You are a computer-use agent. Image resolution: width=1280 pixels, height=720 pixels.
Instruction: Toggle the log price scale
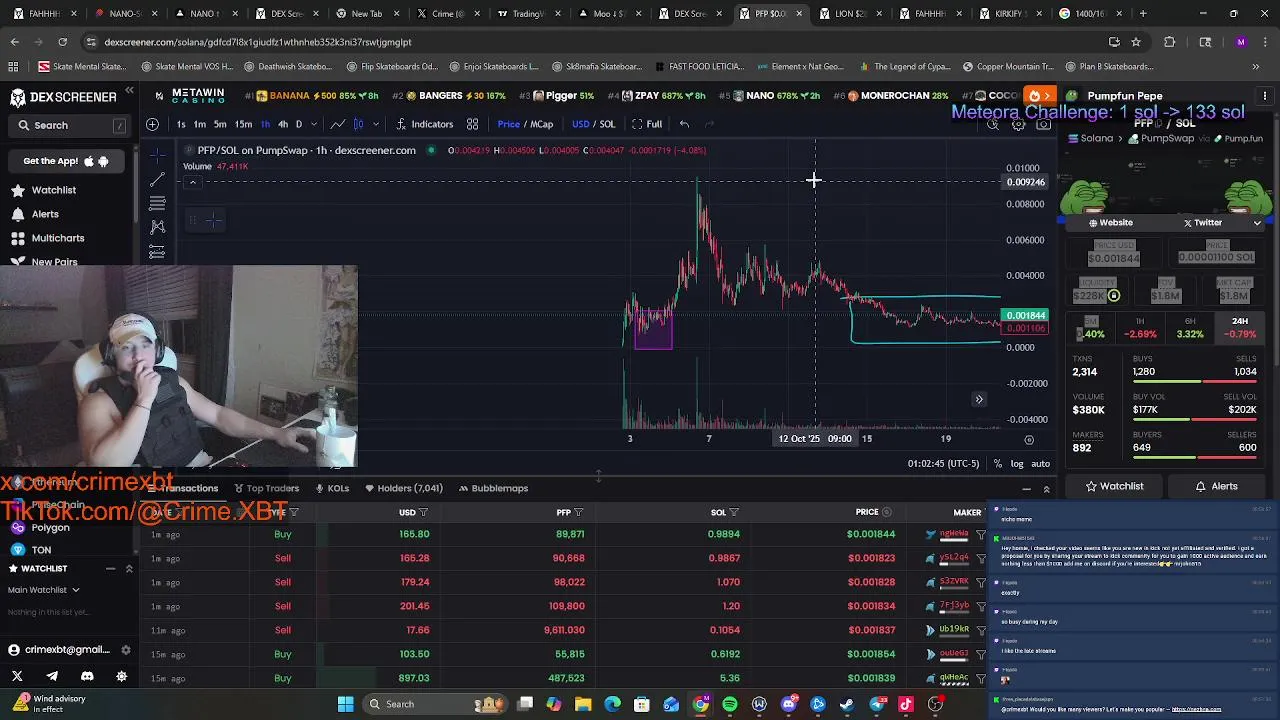[1017, 464]
